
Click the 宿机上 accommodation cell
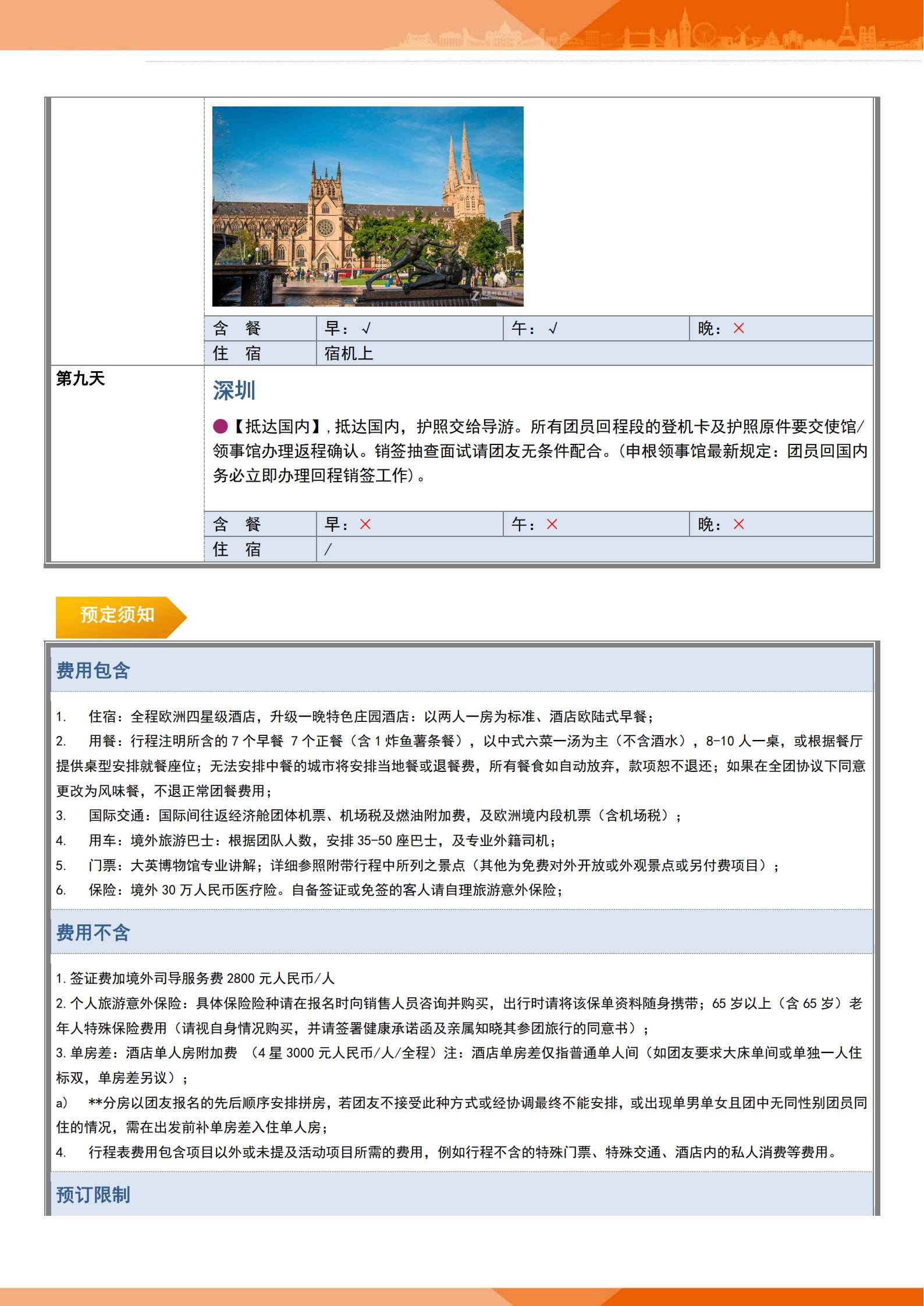[x=349, y=353]
